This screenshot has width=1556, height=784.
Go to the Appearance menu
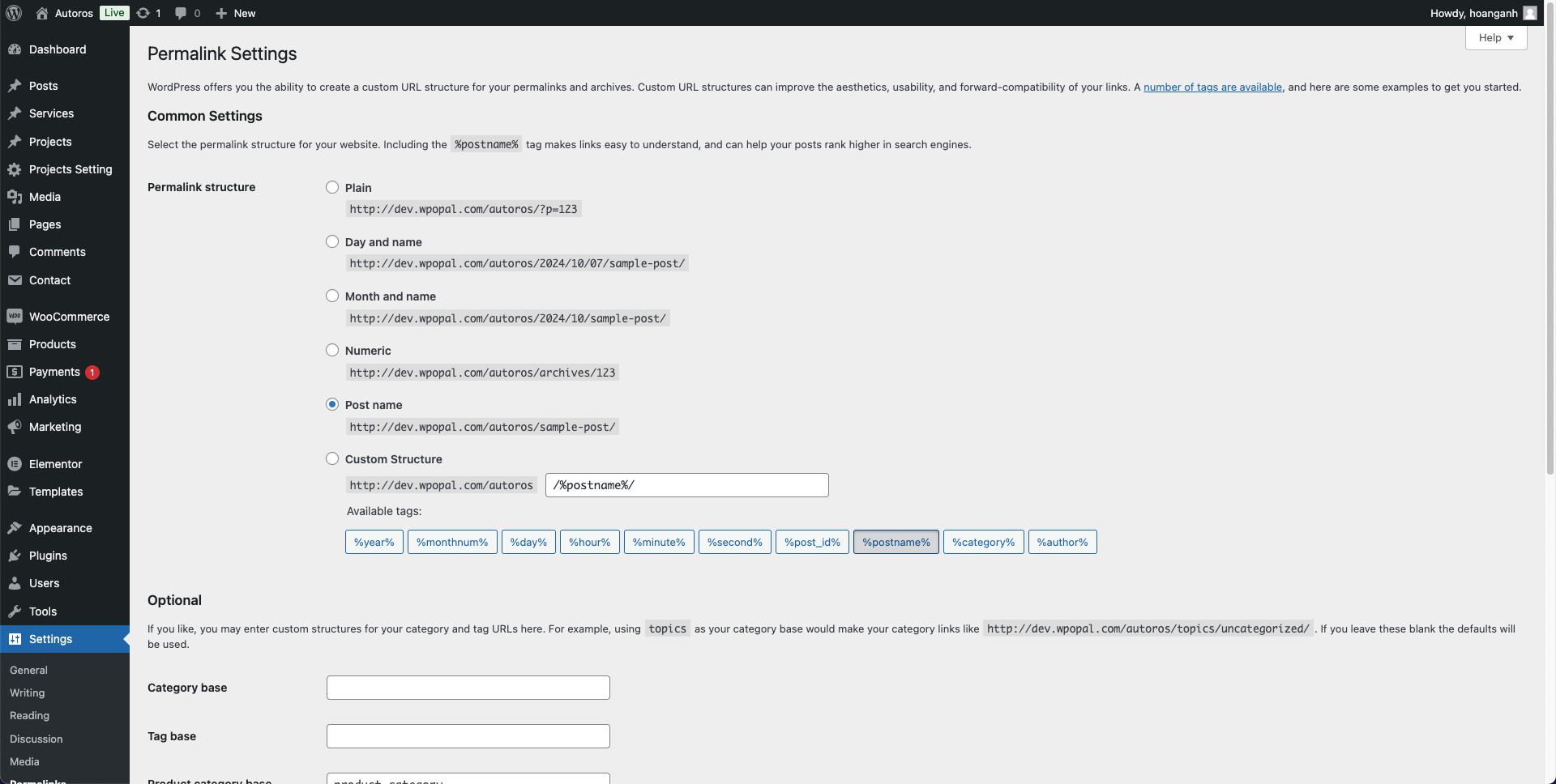(60, 528)
